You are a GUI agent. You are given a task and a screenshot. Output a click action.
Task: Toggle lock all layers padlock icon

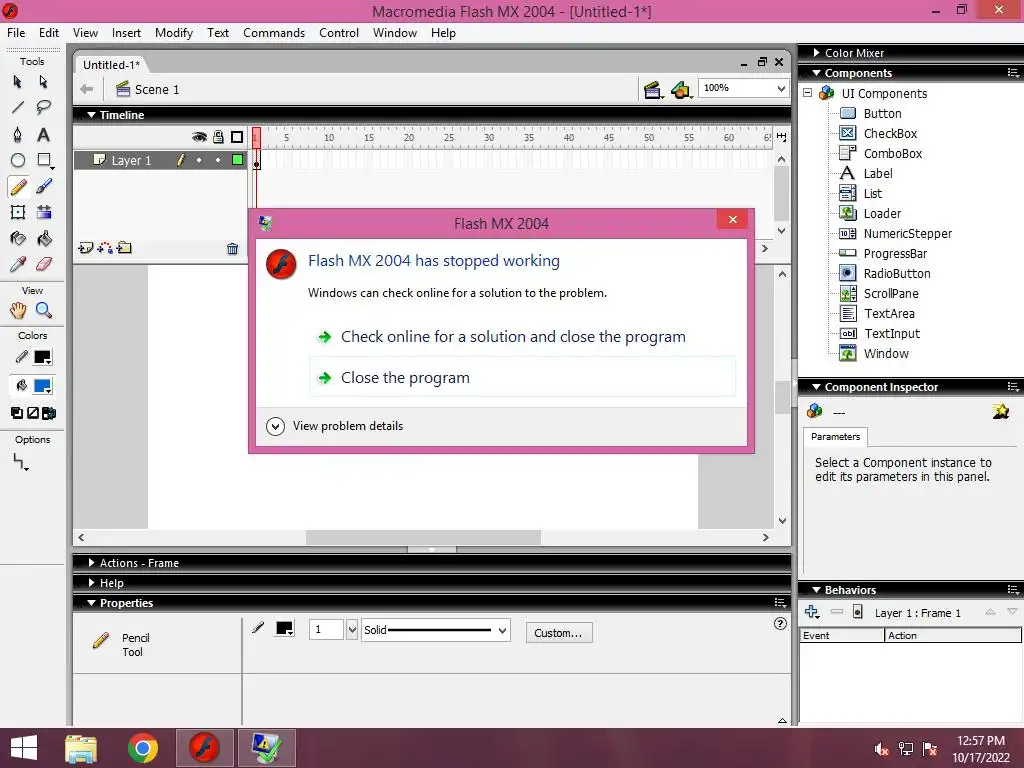(218, 137)
